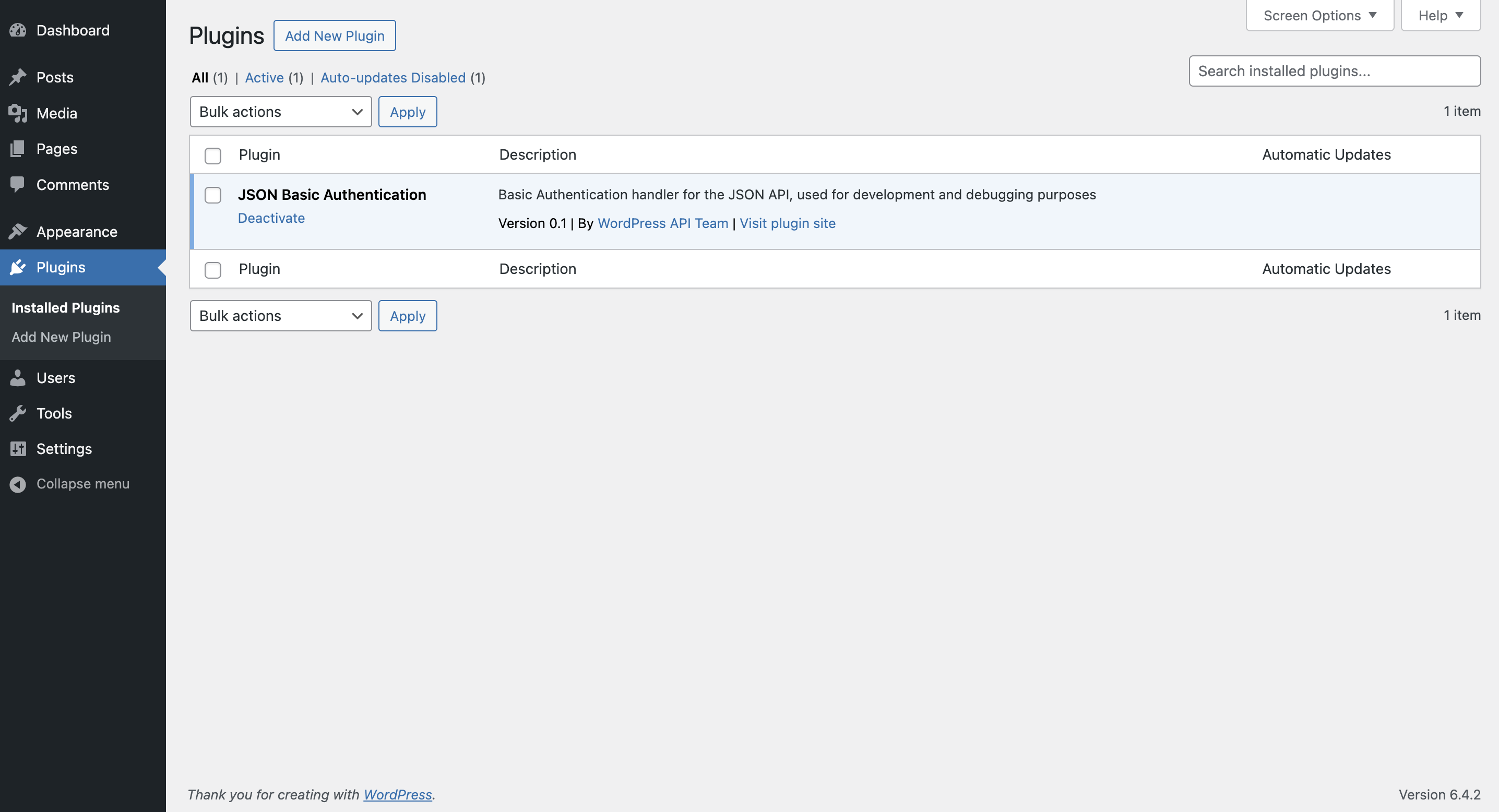Click the bottom Apply button
Viewport: 1499px width, 812px height.
coord(407,316)
